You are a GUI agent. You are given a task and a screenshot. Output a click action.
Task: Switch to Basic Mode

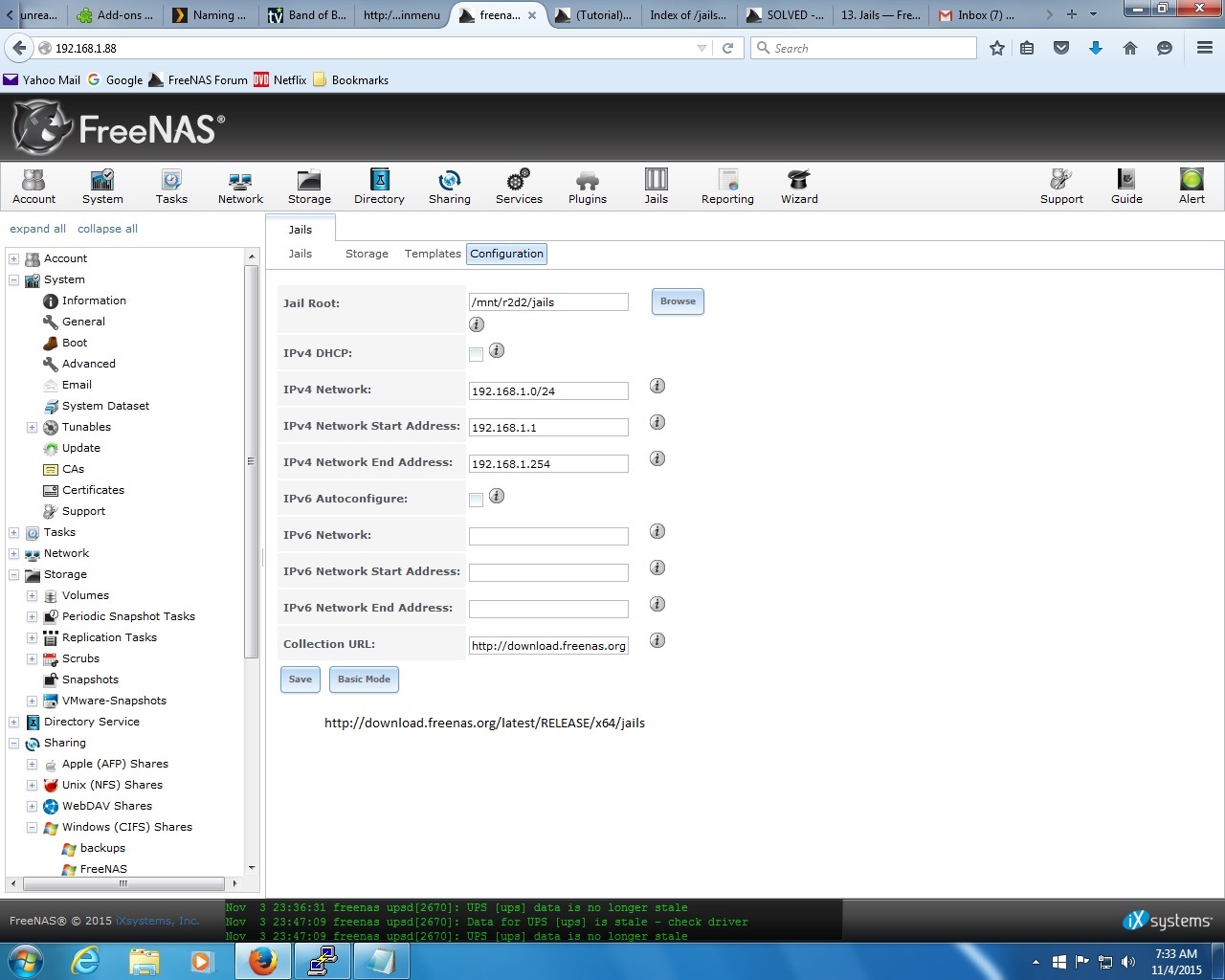coord(364,679)
